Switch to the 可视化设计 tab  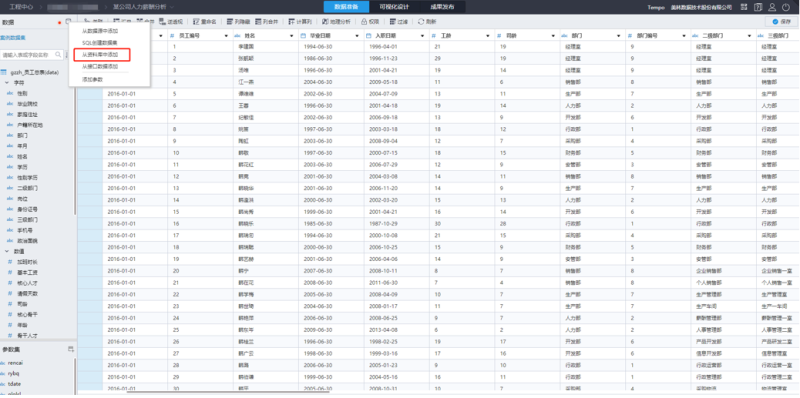click(x=393, y=7)
